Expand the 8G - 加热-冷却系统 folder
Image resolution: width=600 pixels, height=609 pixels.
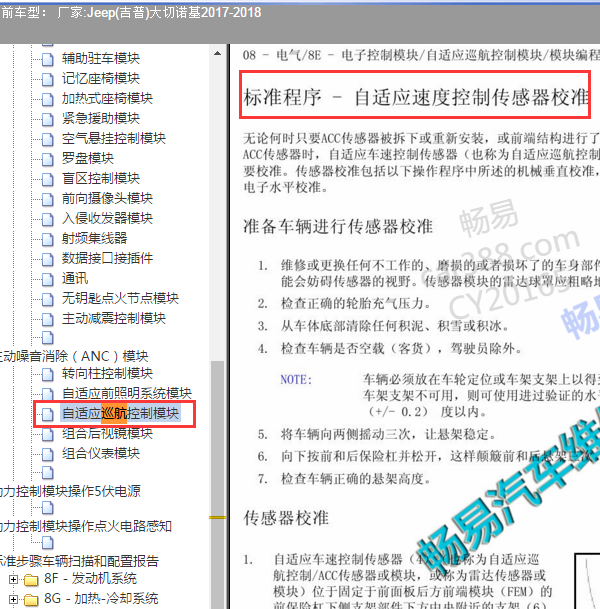[x=13, y=600]
